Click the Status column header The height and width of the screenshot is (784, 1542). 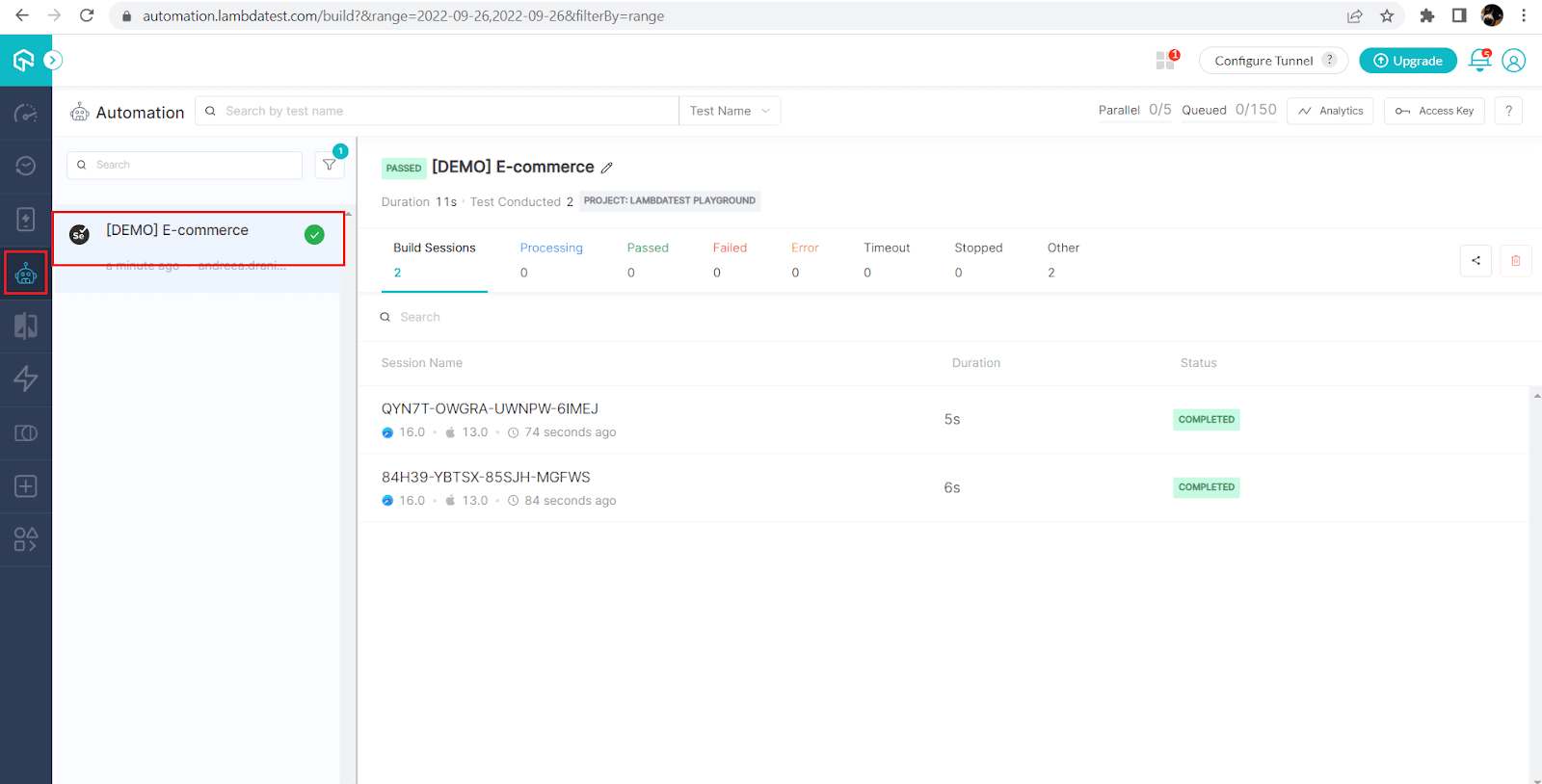[x=1198, y=363]
